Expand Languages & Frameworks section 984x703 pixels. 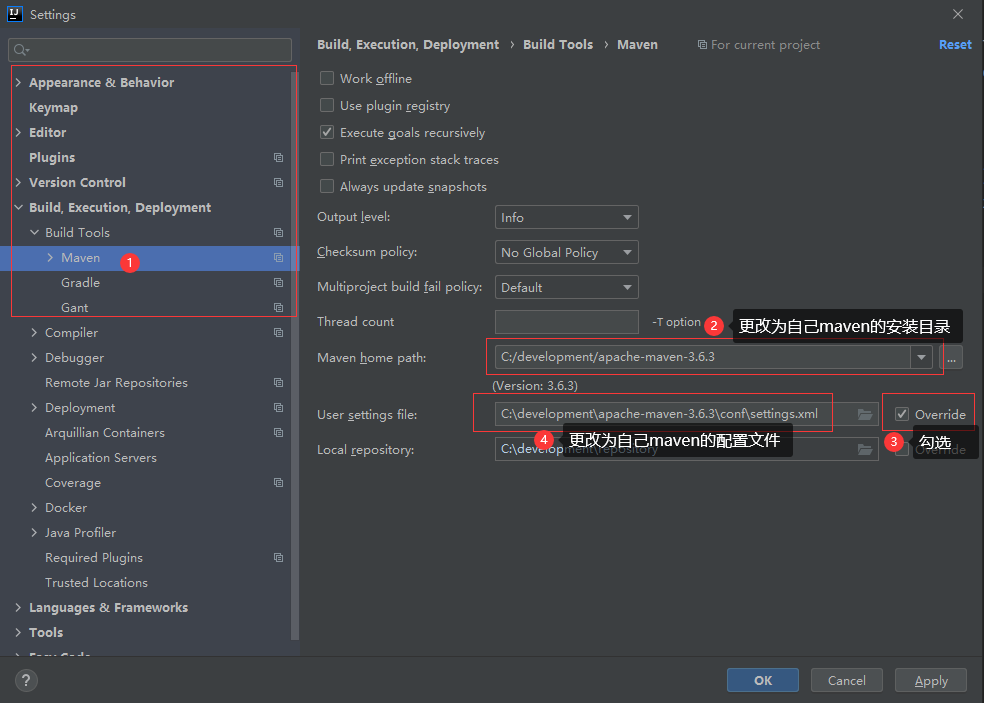coord(18,608)
